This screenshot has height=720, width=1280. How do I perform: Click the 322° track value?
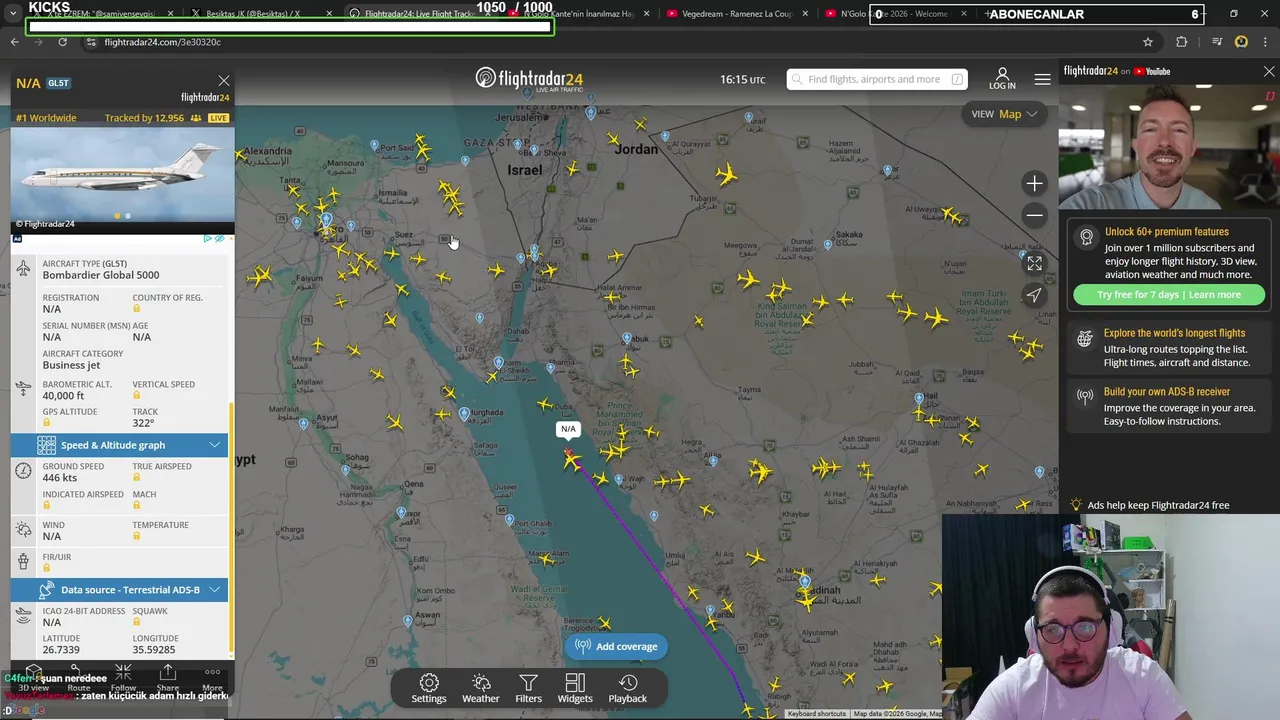coord(144,423)
